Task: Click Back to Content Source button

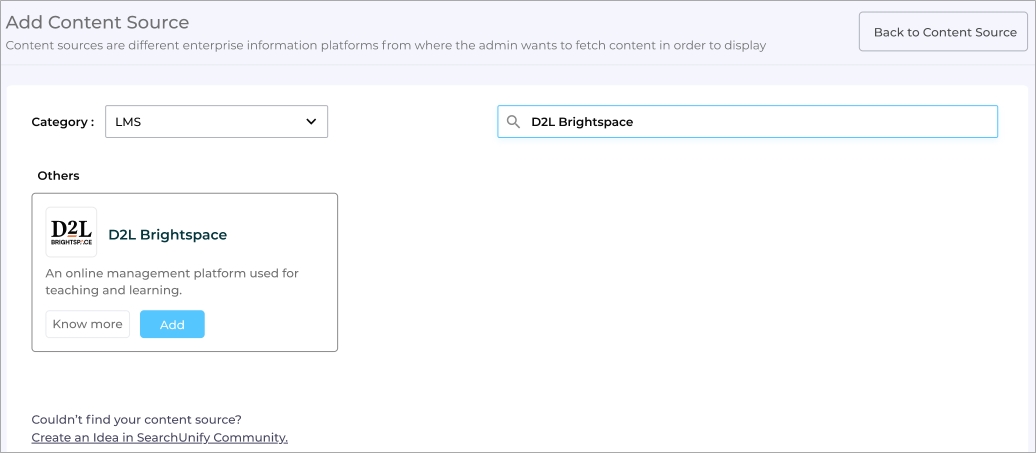Action: [944, 32]
